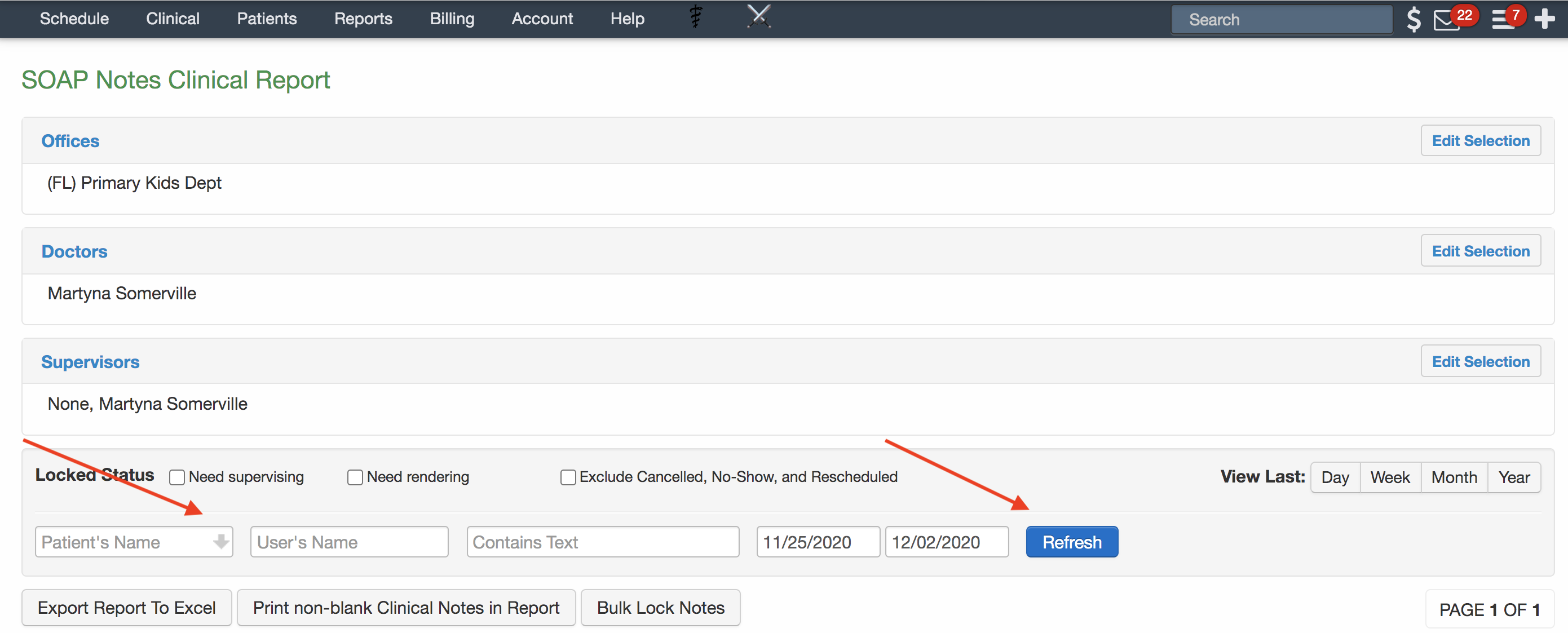The height and width of the screenshot is (633, 1568).
Task: Open the Schedule menu
Action: tap(74, 19)
